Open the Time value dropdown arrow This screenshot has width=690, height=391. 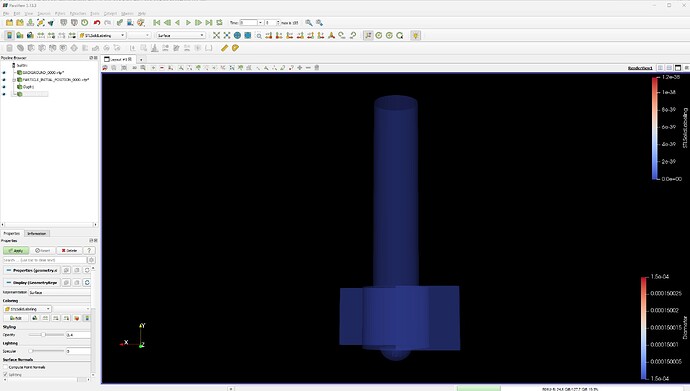point(261,23)
